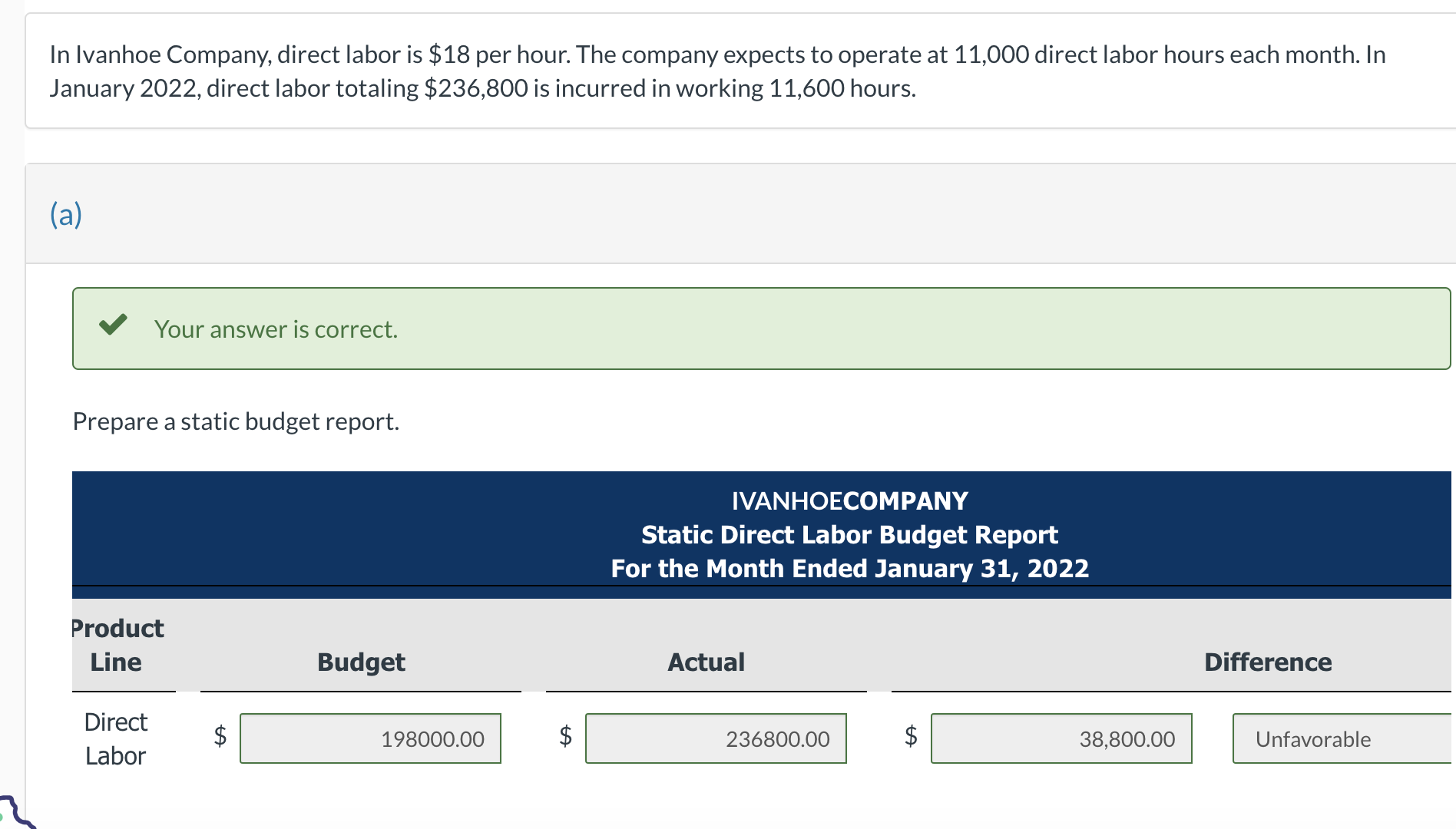This screenshot has height=829, width=1456.
Task: Click the 'IVANHOECOMPANY' heading
Action: point(849,500)
